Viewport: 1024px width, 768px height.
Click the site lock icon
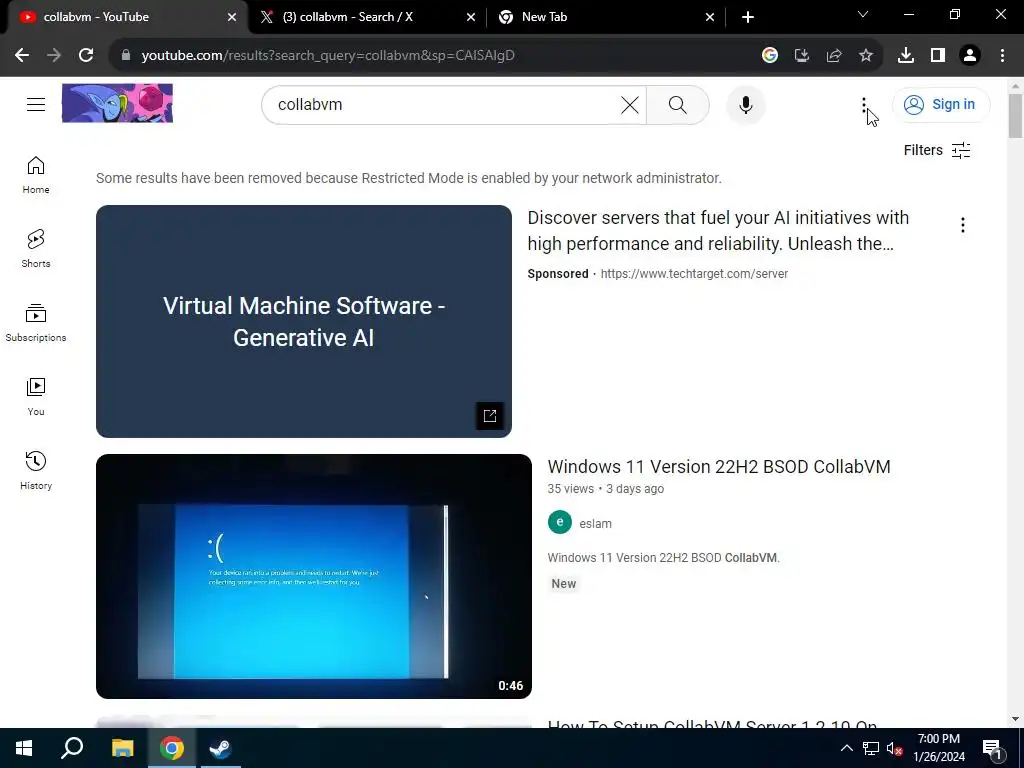click(x=126, y=56)
